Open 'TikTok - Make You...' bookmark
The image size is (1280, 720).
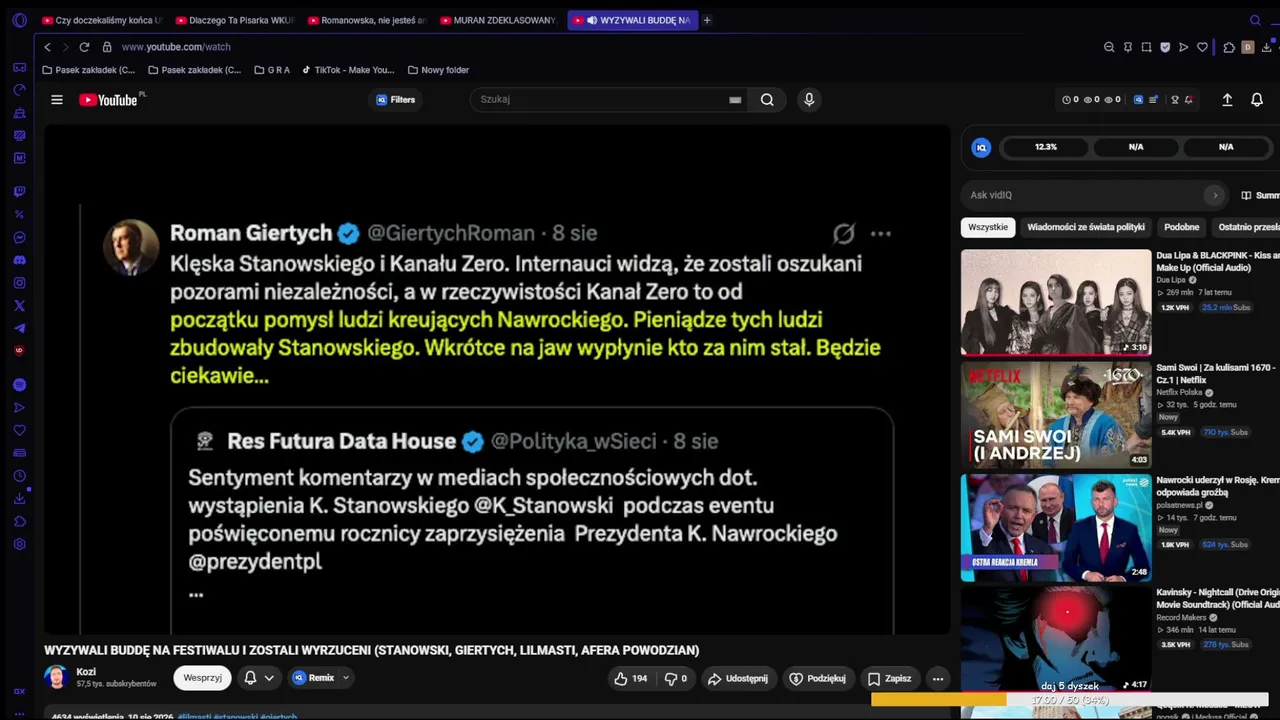(348, 70)
